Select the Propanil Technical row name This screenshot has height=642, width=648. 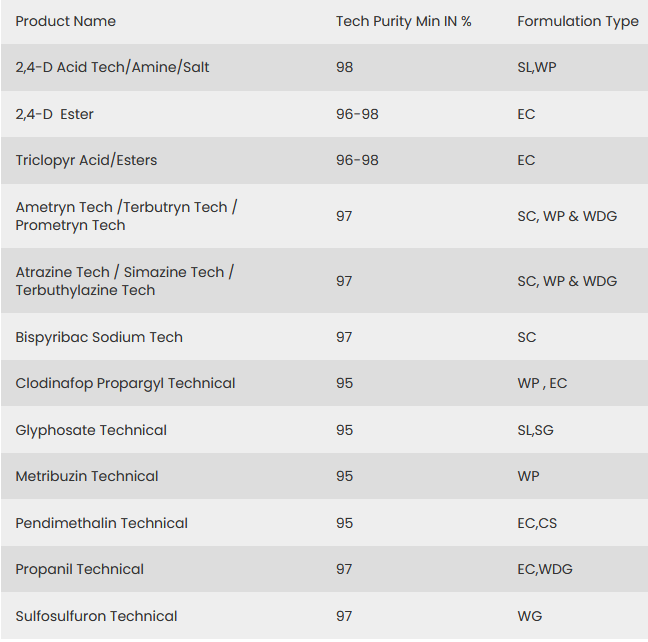pyautogui.click(x=79, y=569)
